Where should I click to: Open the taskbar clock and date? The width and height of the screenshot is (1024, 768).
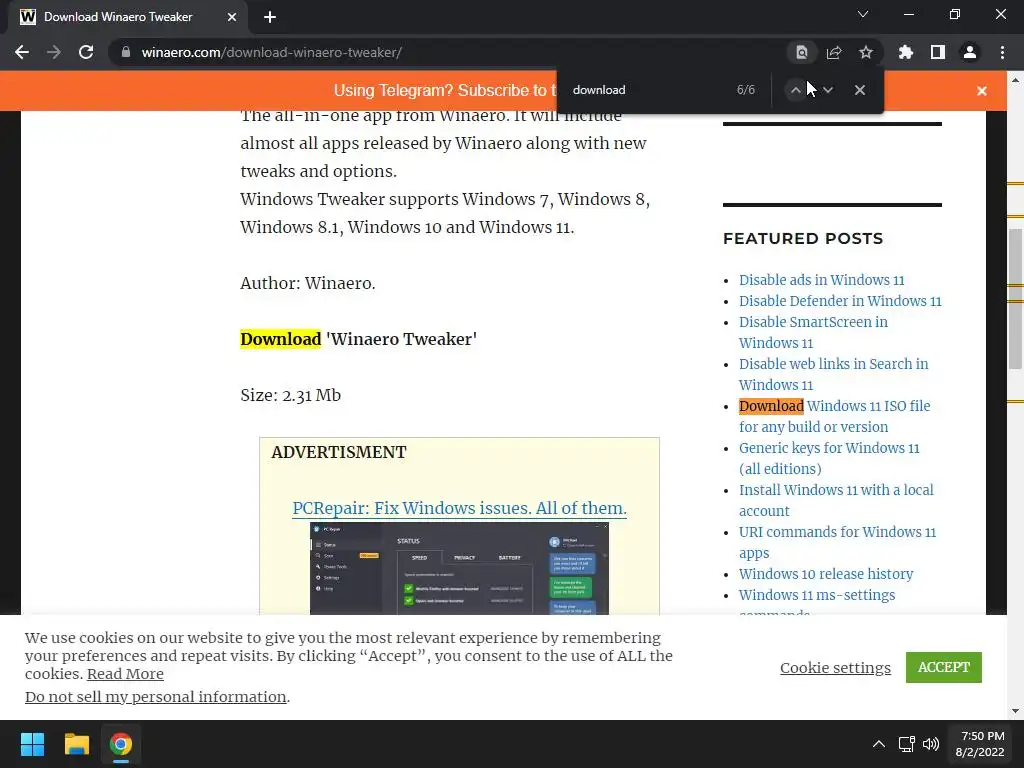coord(980,744)
